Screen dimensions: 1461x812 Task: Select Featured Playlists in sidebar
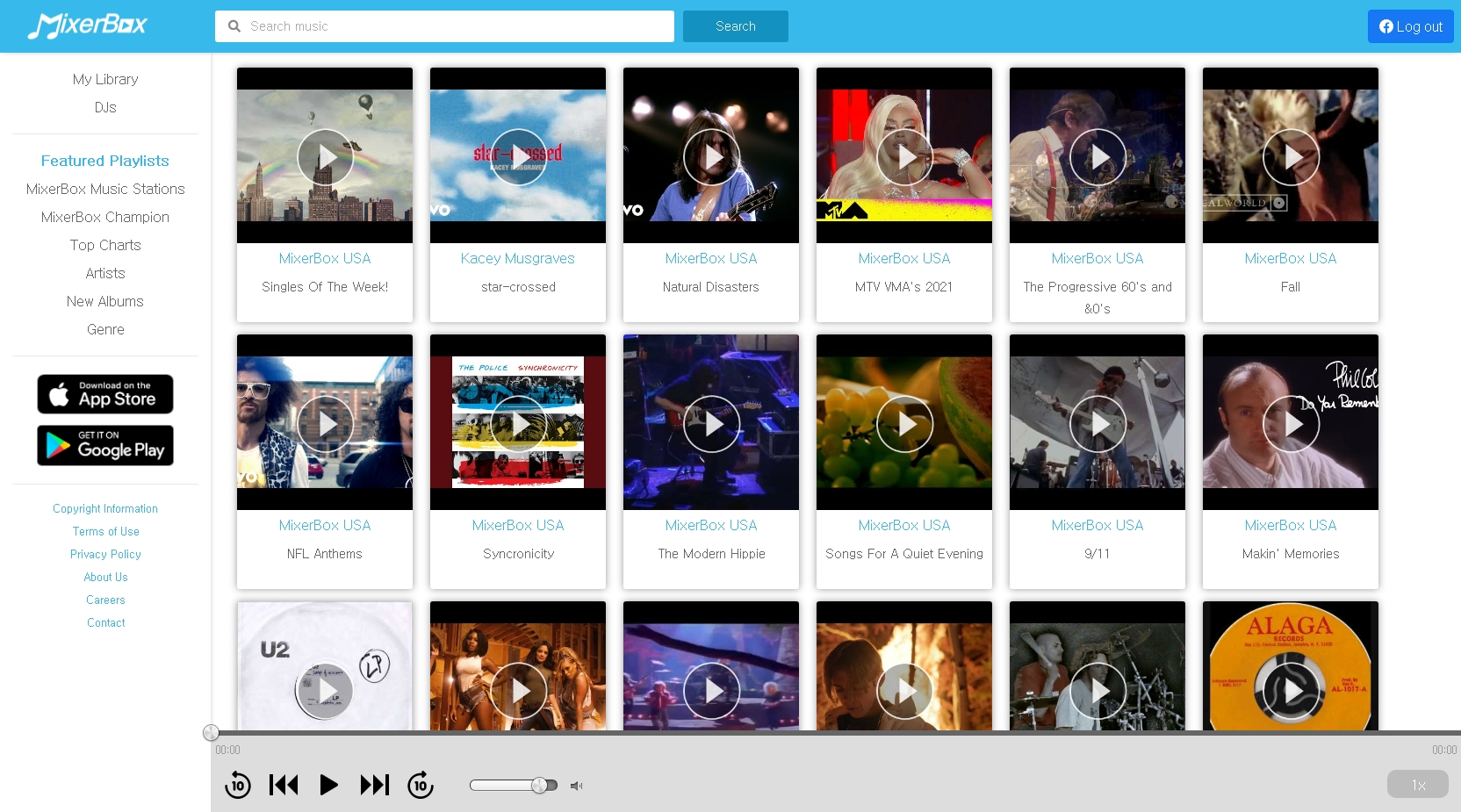click(x=105, y=161)
